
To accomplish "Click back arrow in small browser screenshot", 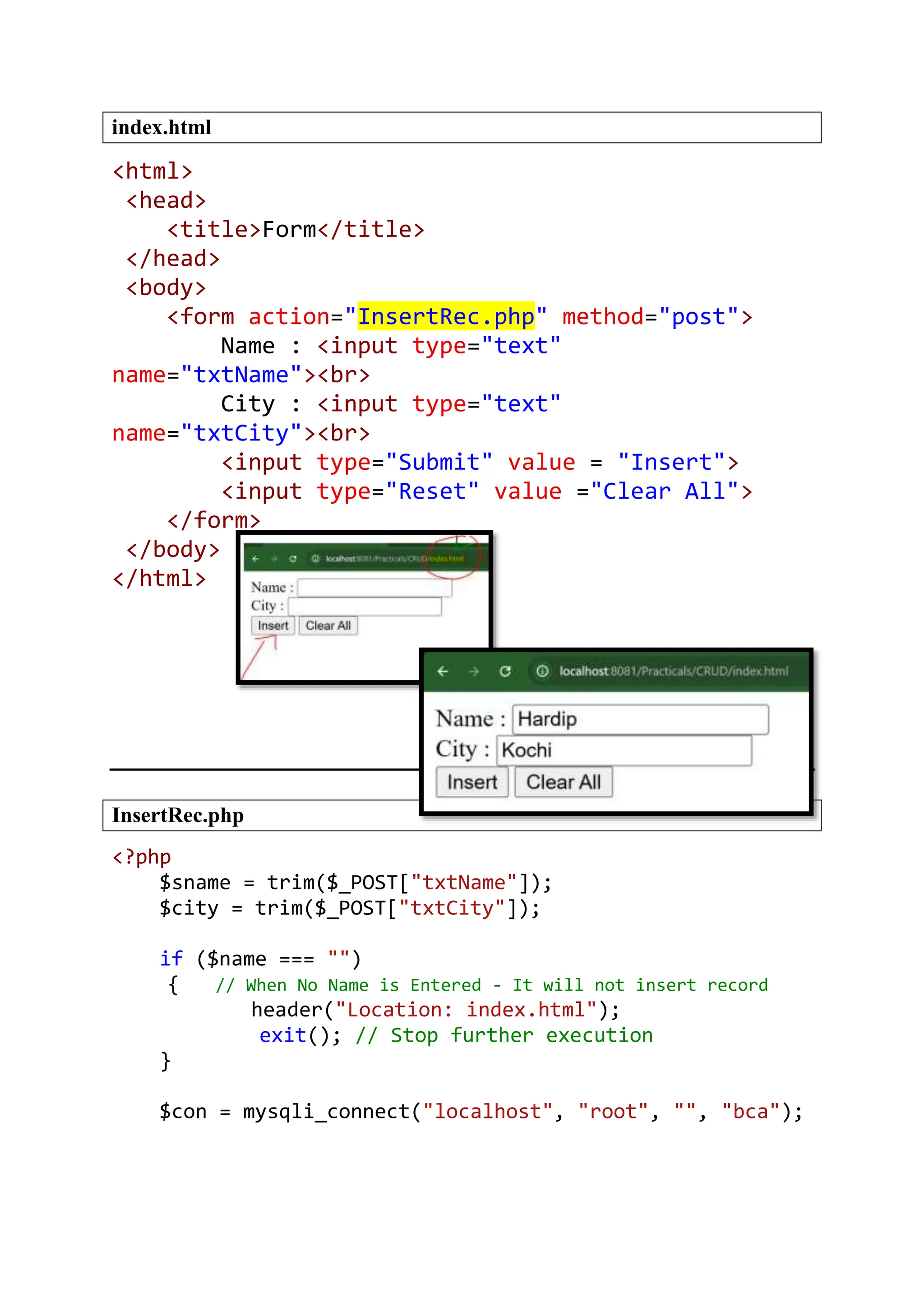I will click(x=255, y=559).
